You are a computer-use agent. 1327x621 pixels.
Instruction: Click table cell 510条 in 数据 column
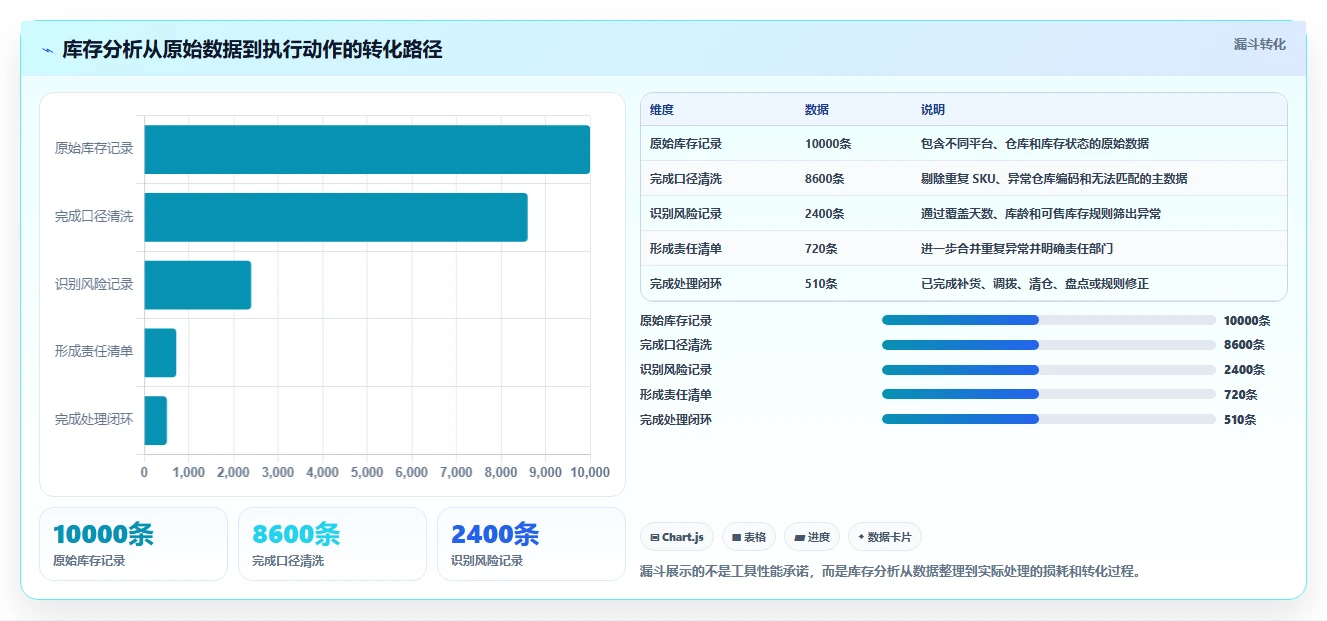point(822,284)
